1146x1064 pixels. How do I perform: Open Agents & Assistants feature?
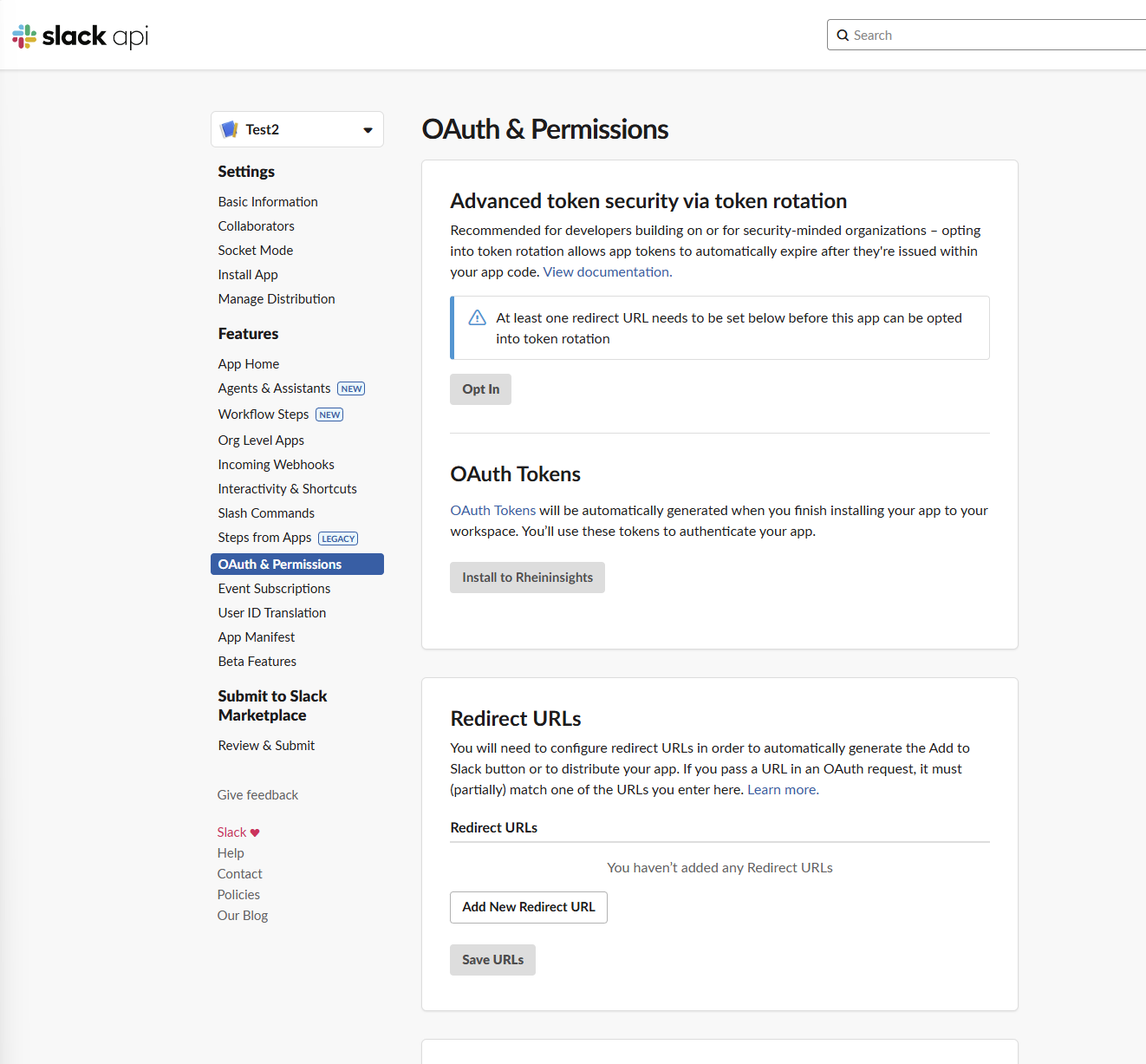(x=274, y=388)
